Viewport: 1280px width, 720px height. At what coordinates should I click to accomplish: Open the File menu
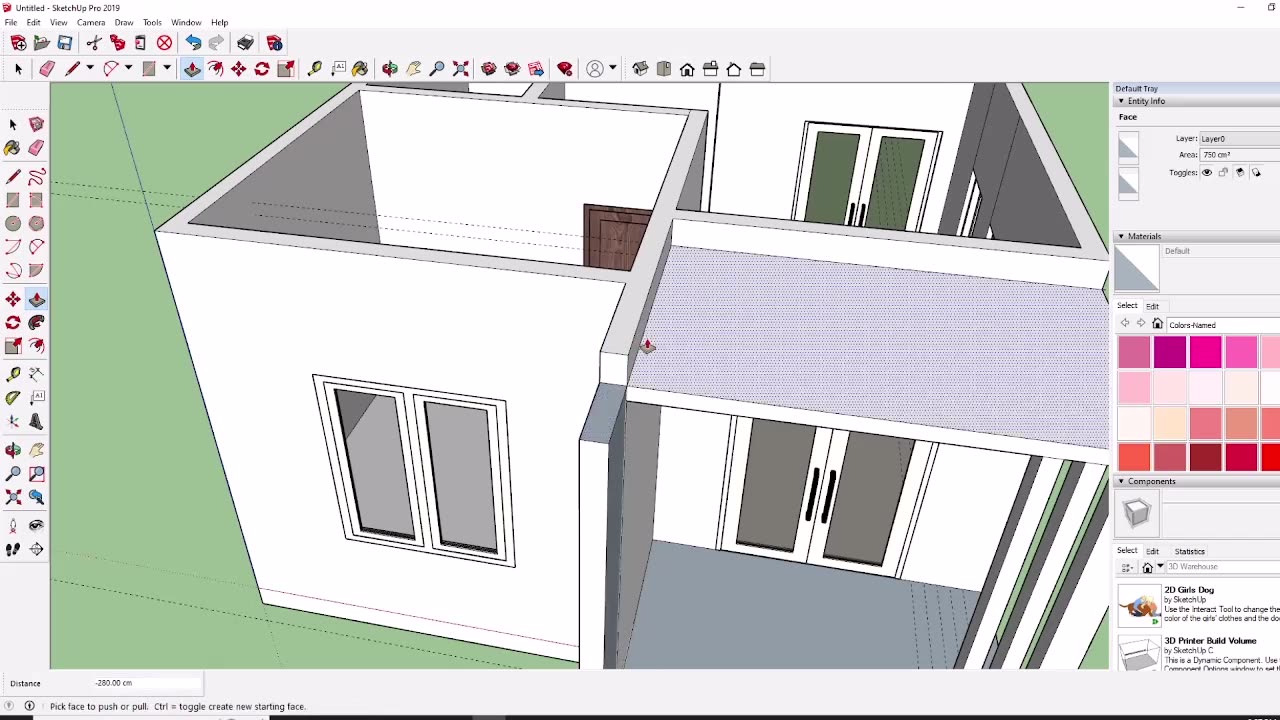(10, 22)
